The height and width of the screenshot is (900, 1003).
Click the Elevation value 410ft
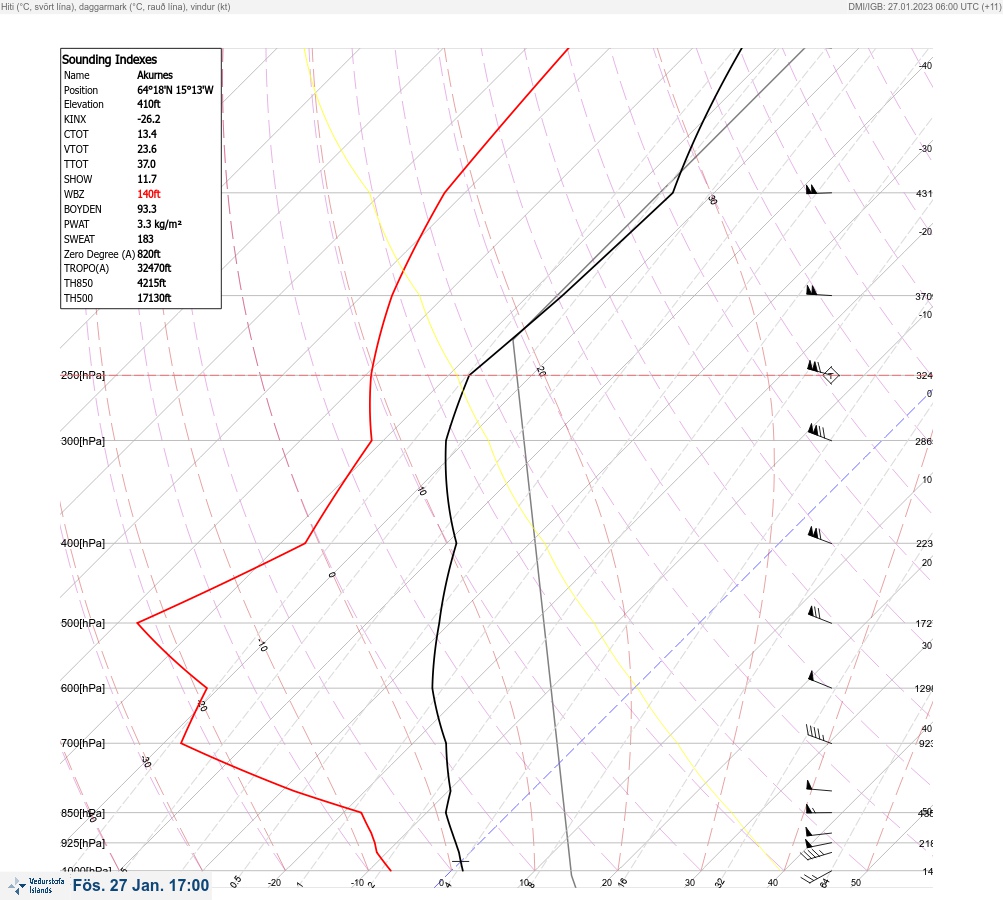(148, 104)
